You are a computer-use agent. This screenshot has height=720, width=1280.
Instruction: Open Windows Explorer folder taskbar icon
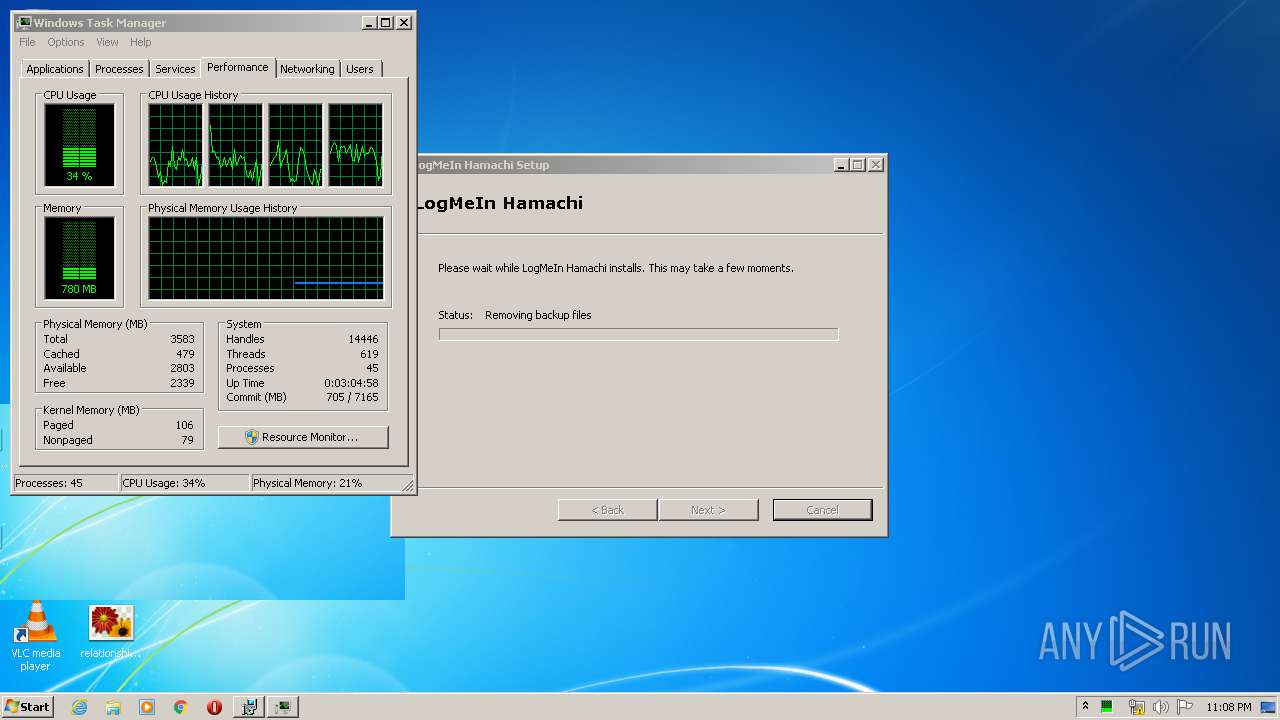[x=113, y=707]
